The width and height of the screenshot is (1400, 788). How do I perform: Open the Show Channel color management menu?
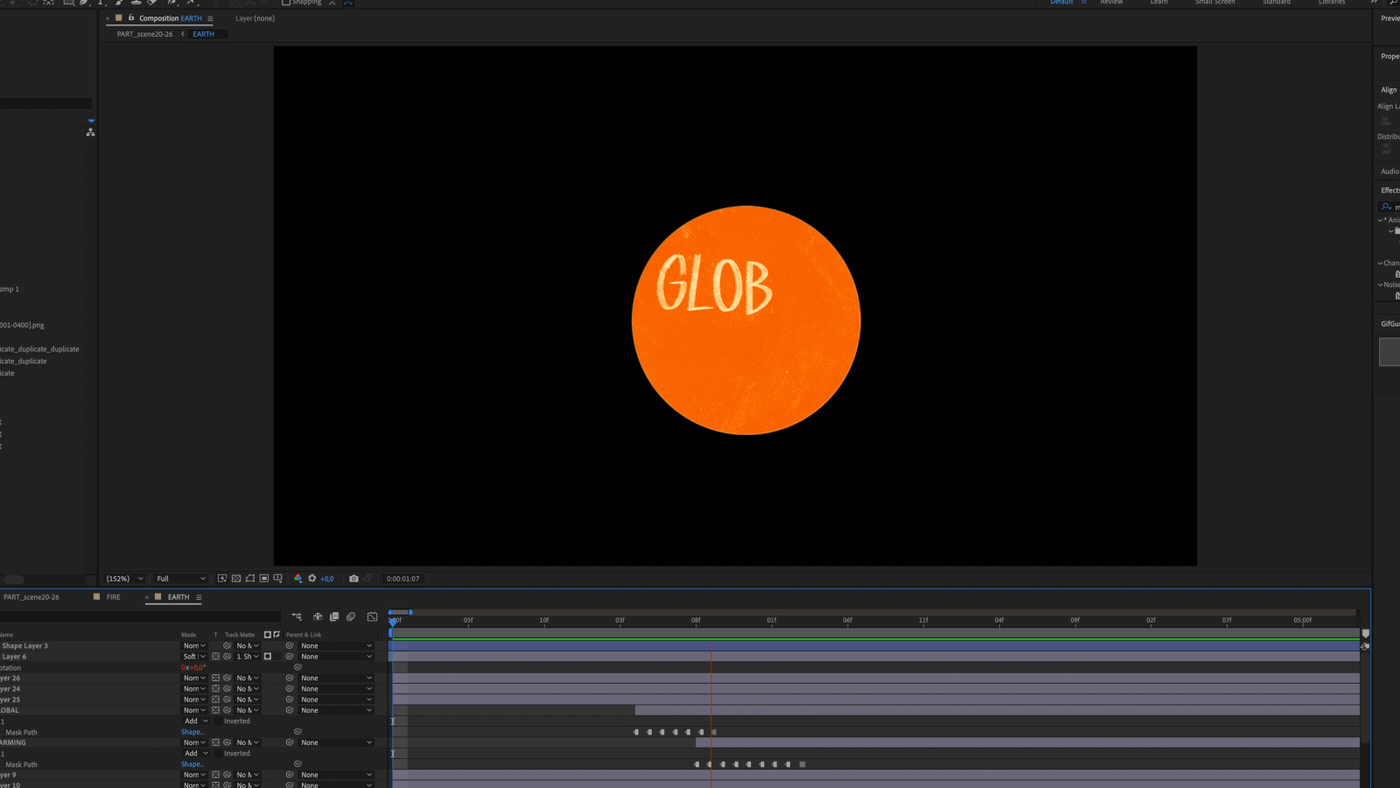click(x=298, y=578)
